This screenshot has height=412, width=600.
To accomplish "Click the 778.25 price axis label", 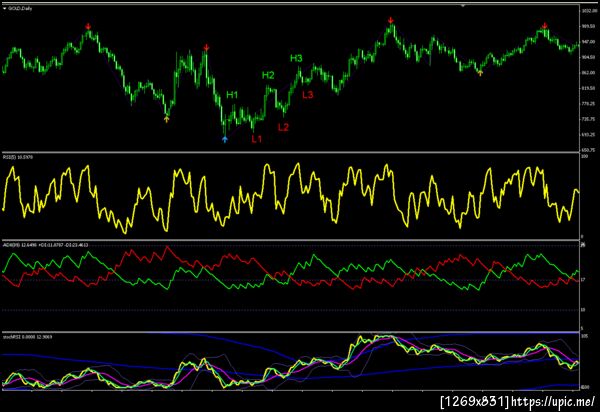I will coord(589,104).
